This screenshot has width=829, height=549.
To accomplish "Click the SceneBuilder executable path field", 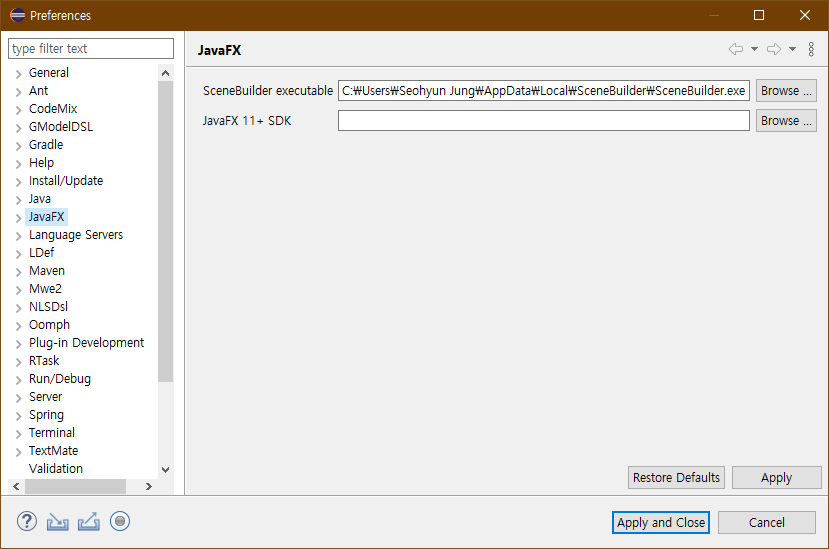I will click(x=544, y=90).
